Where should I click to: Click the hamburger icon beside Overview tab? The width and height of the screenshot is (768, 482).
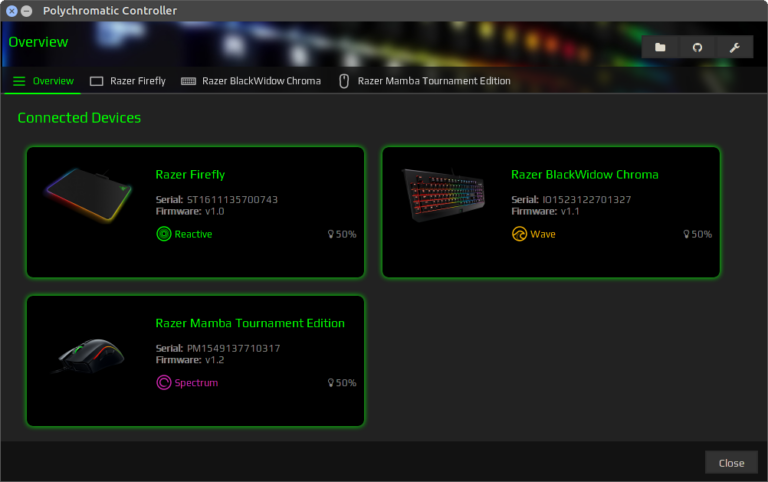coord(19,81)
